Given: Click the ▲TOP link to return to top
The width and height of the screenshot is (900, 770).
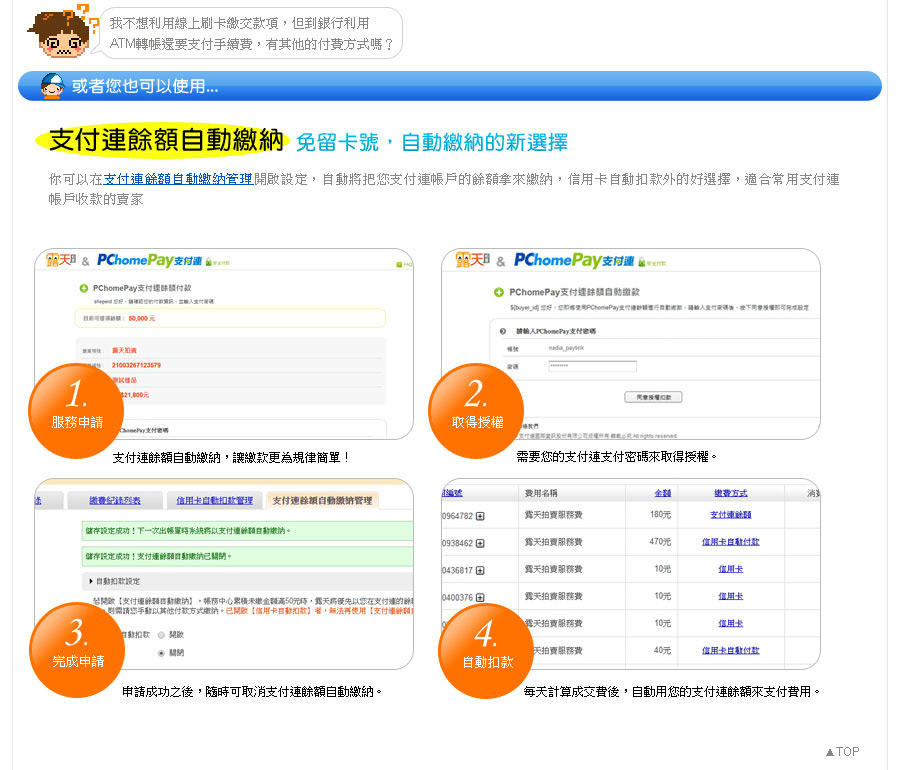Looking at the screenshot, I should (842, 752).
